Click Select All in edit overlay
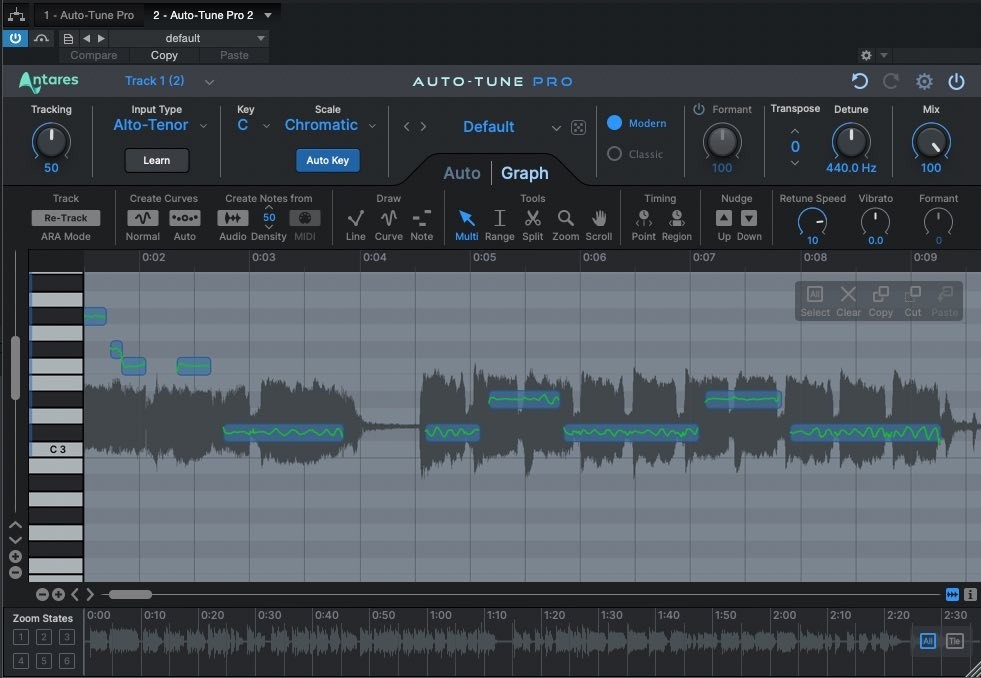 click(815, 301)
